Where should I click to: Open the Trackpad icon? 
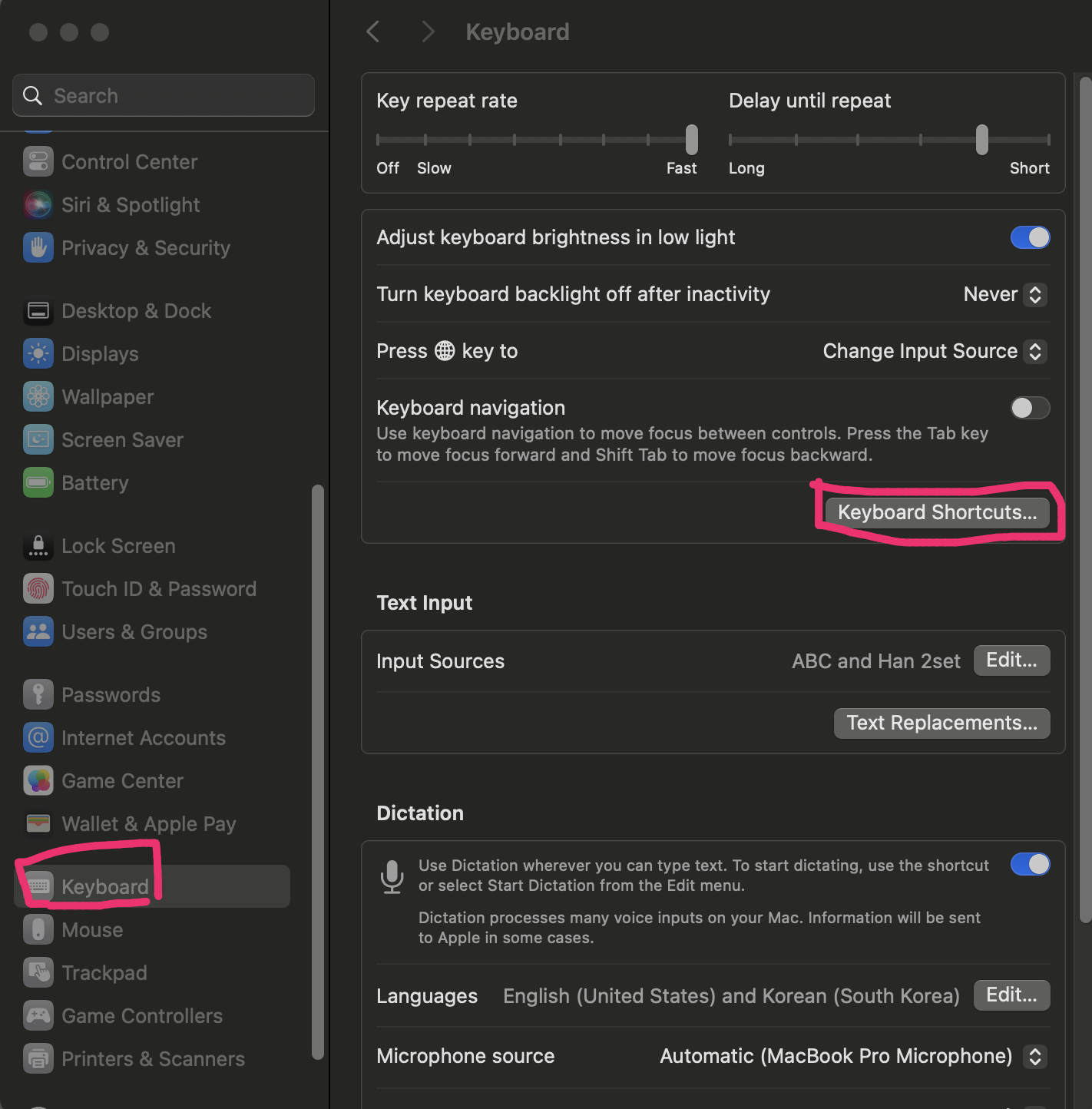[38, 973]
